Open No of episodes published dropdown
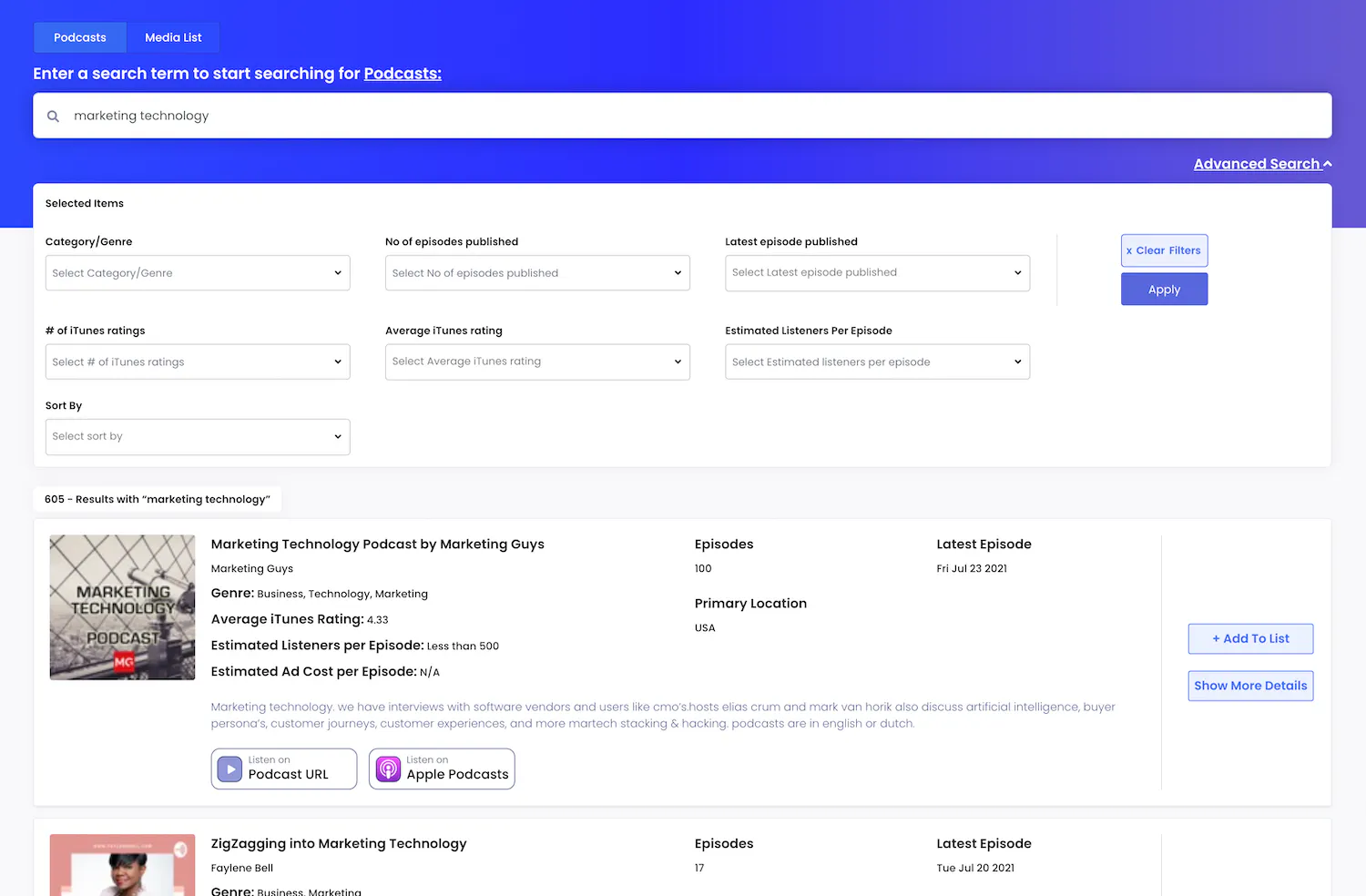This screenshot has height=896, width=1366. (x=537, y=273)
